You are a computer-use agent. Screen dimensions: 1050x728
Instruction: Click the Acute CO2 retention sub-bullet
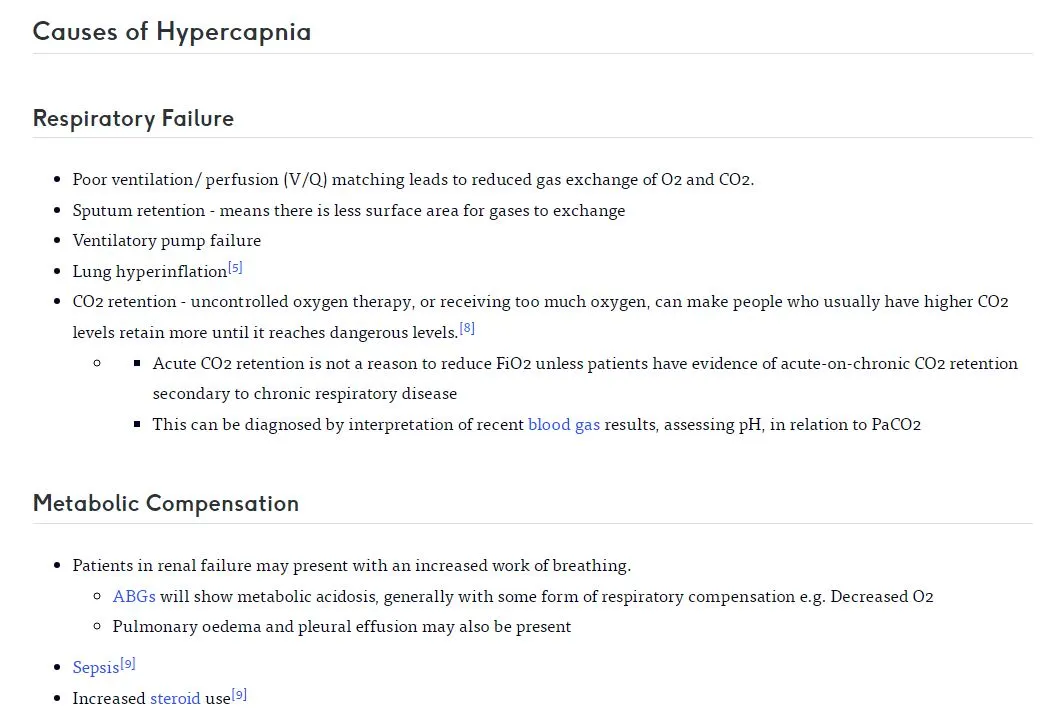click(x=585, y=378)
